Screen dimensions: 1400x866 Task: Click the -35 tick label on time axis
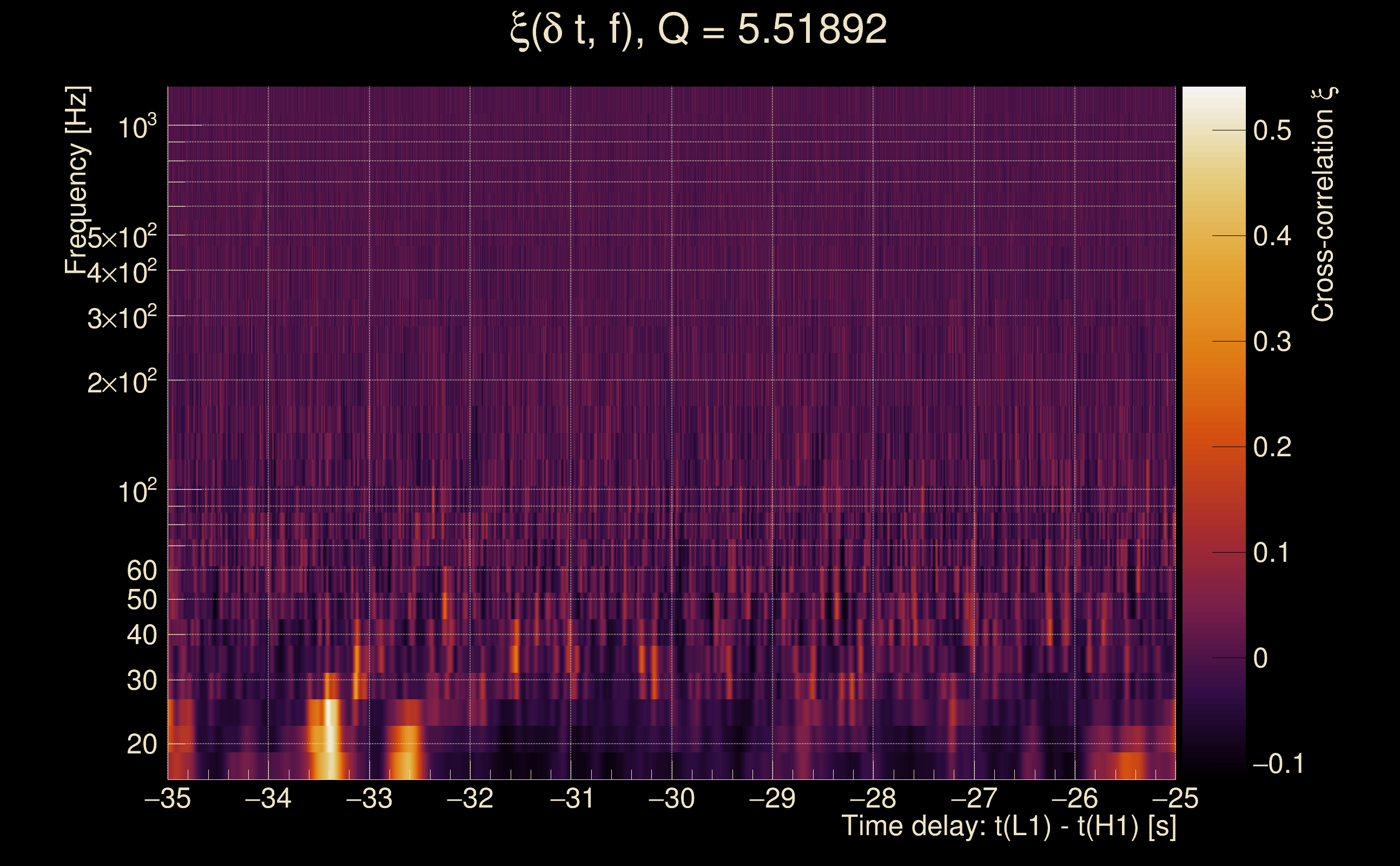pos(168,798)
